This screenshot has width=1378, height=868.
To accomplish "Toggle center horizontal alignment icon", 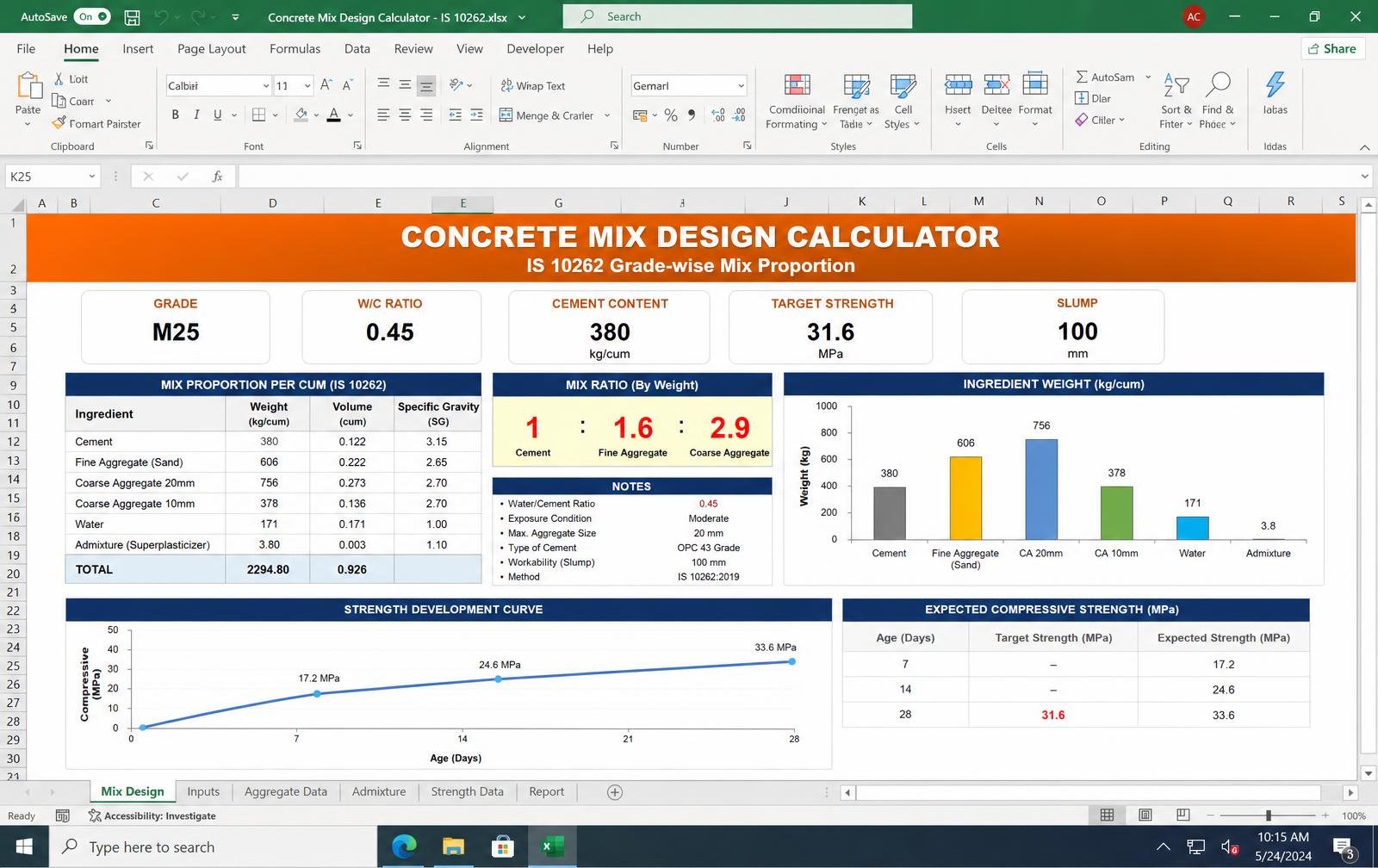I will pos(405,115).
